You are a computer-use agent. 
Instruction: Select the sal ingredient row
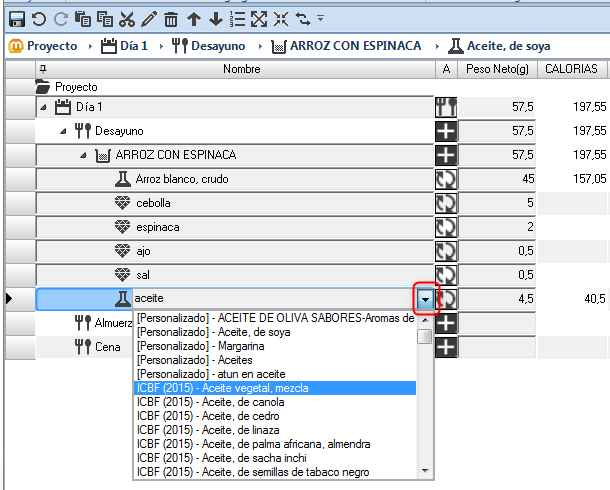coord(235,276)
